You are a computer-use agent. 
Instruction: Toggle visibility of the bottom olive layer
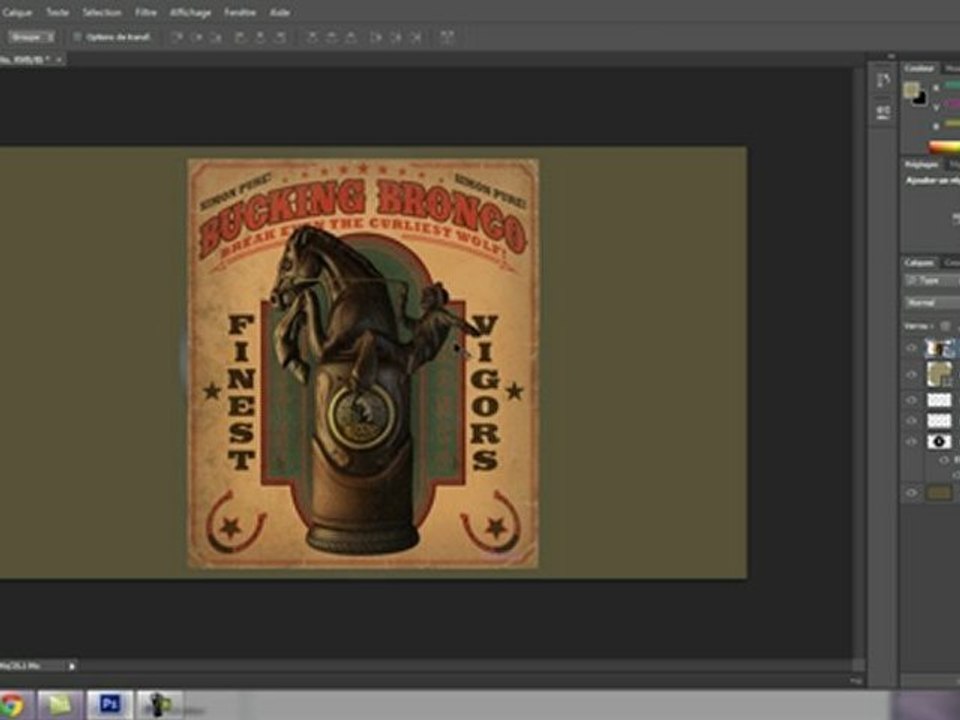pos(911,492)
